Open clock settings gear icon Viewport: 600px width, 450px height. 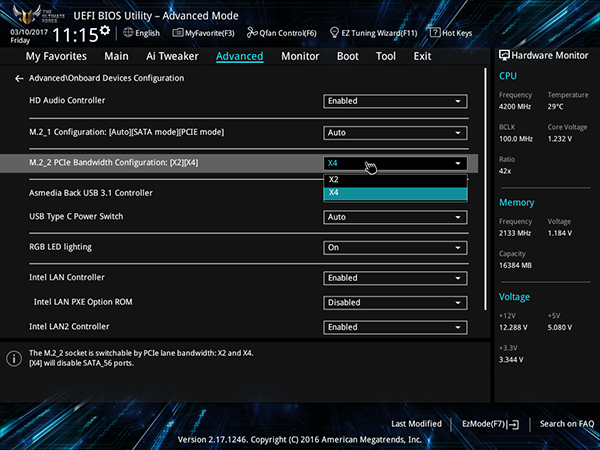(x=105, y=30)
